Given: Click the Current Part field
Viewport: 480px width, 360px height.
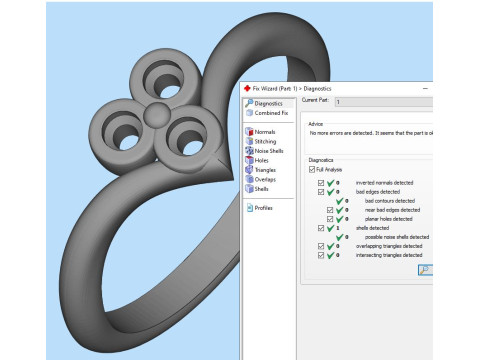Looking at the screenshot, I should 383,102.
